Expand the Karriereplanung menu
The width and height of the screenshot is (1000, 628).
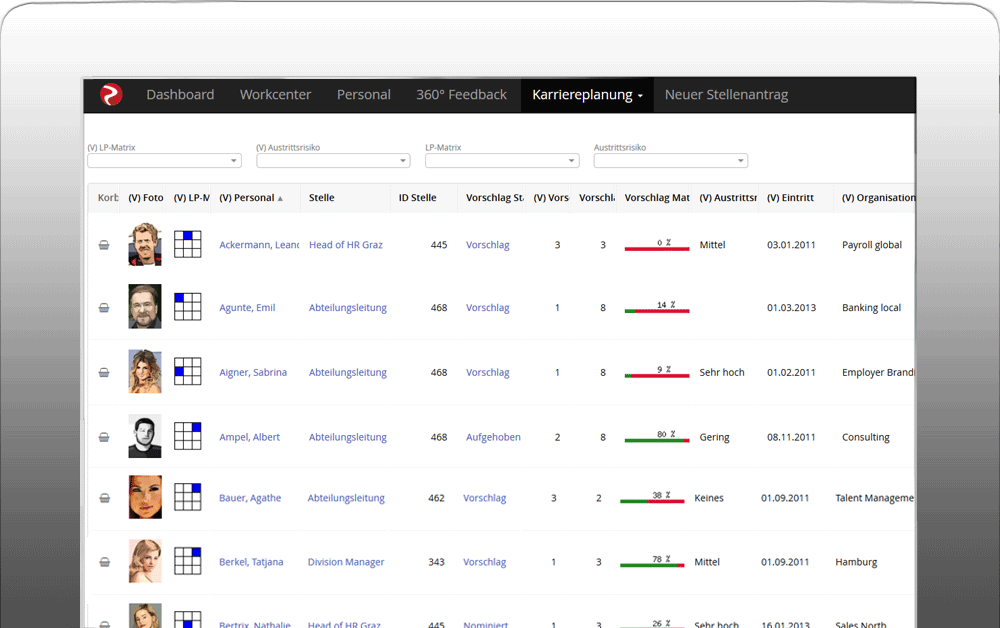(x=587, y=95)
